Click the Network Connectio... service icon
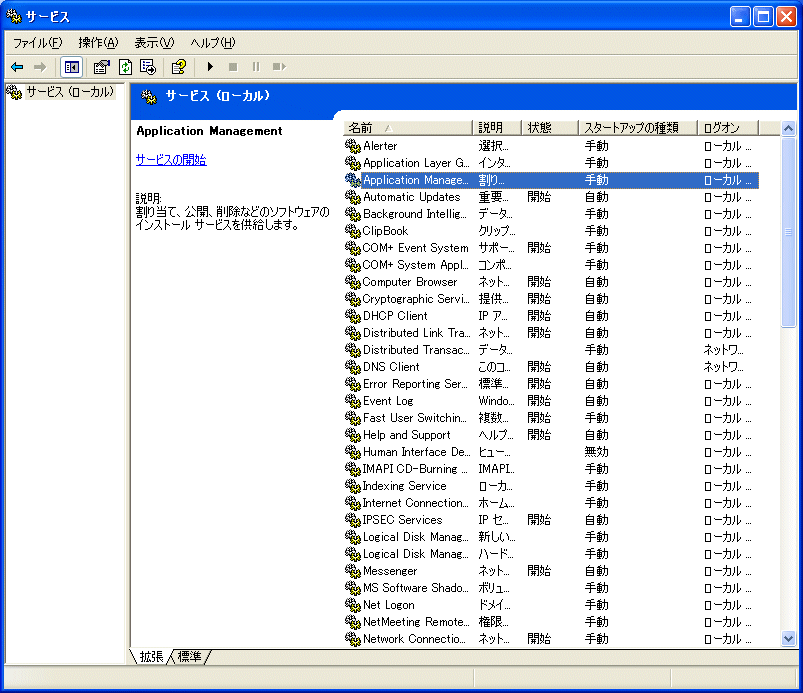 (353, 639)
